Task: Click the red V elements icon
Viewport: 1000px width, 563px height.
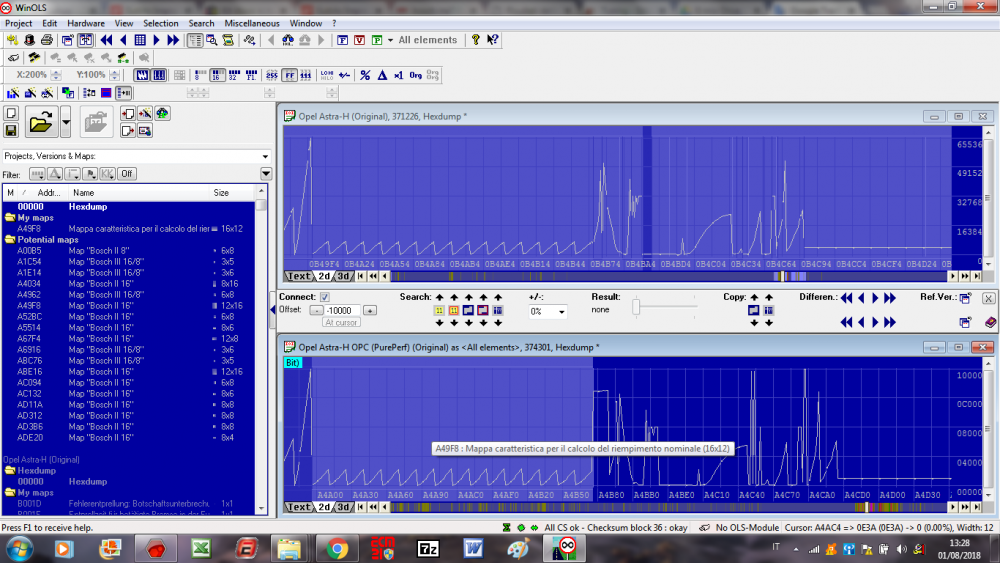Action: (x=360, y=40)
